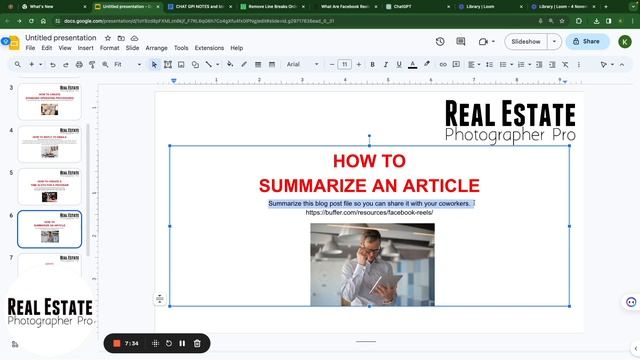Toggle bold formatting
This screenshot has height=360, width=640.
click(x=372, y=64)
